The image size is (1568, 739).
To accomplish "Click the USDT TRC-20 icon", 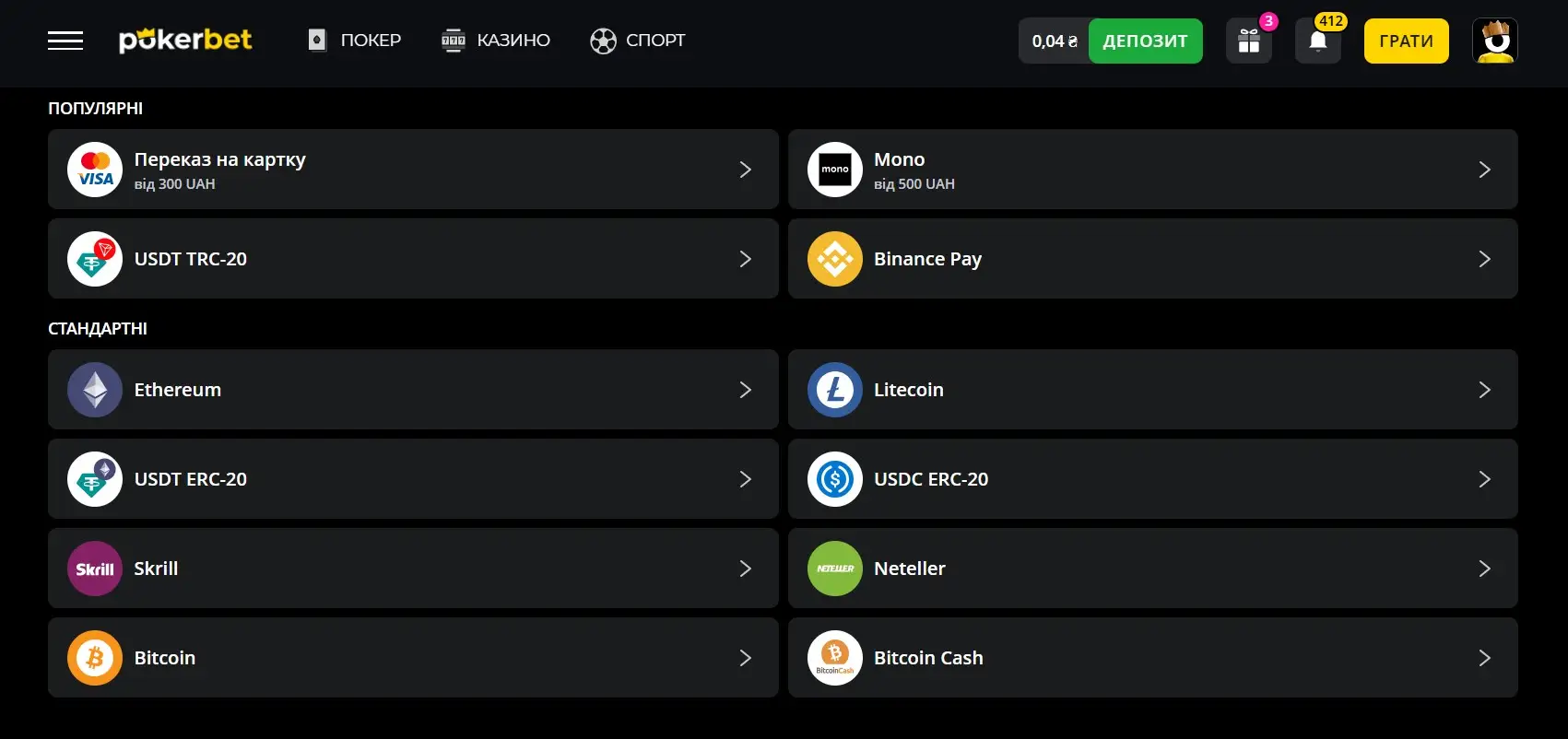I will (95, 259).
